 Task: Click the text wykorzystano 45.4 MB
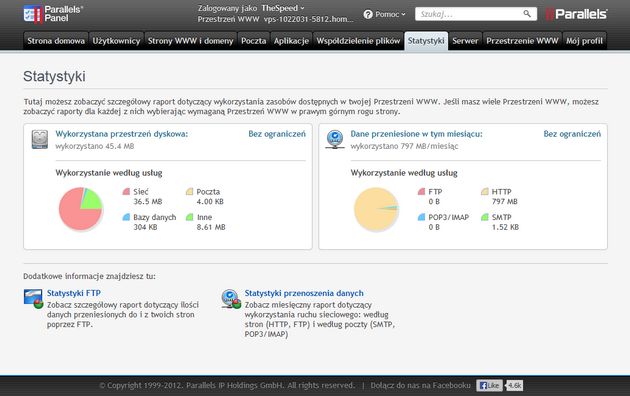[95, 146]
